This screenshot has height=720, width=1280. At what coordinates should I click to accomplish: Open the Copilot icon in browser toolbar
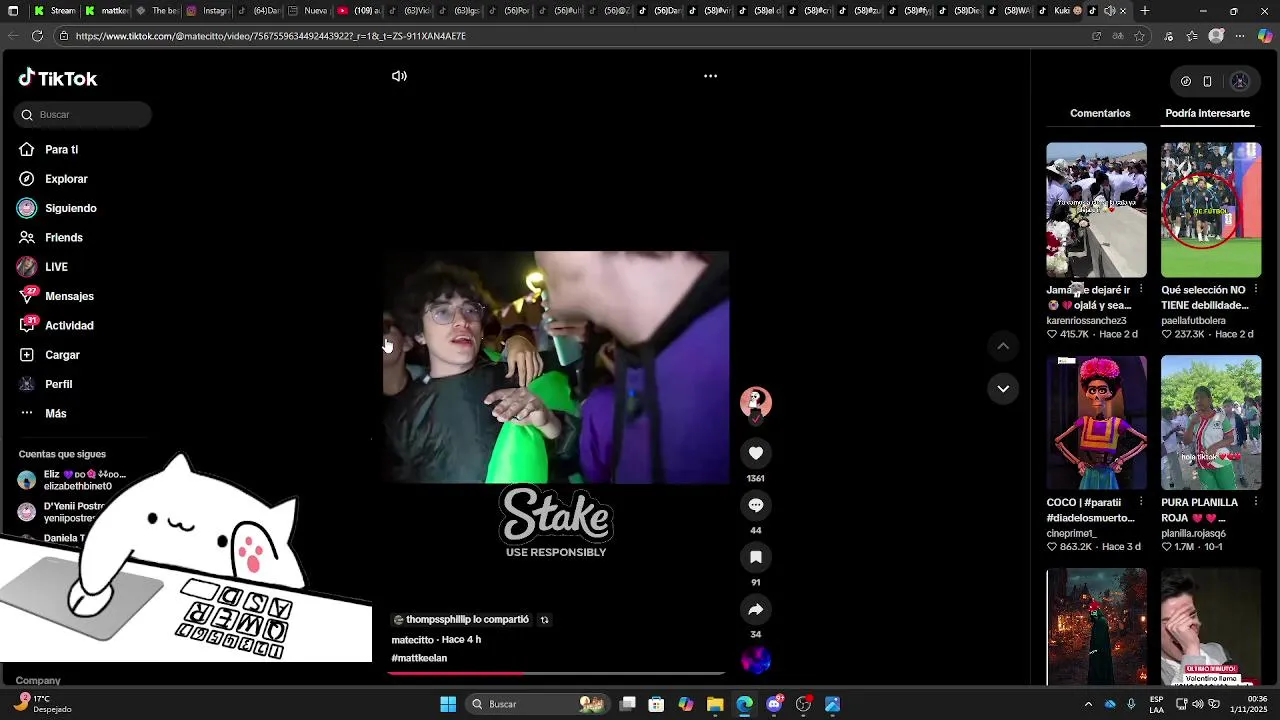[1265, 36]
